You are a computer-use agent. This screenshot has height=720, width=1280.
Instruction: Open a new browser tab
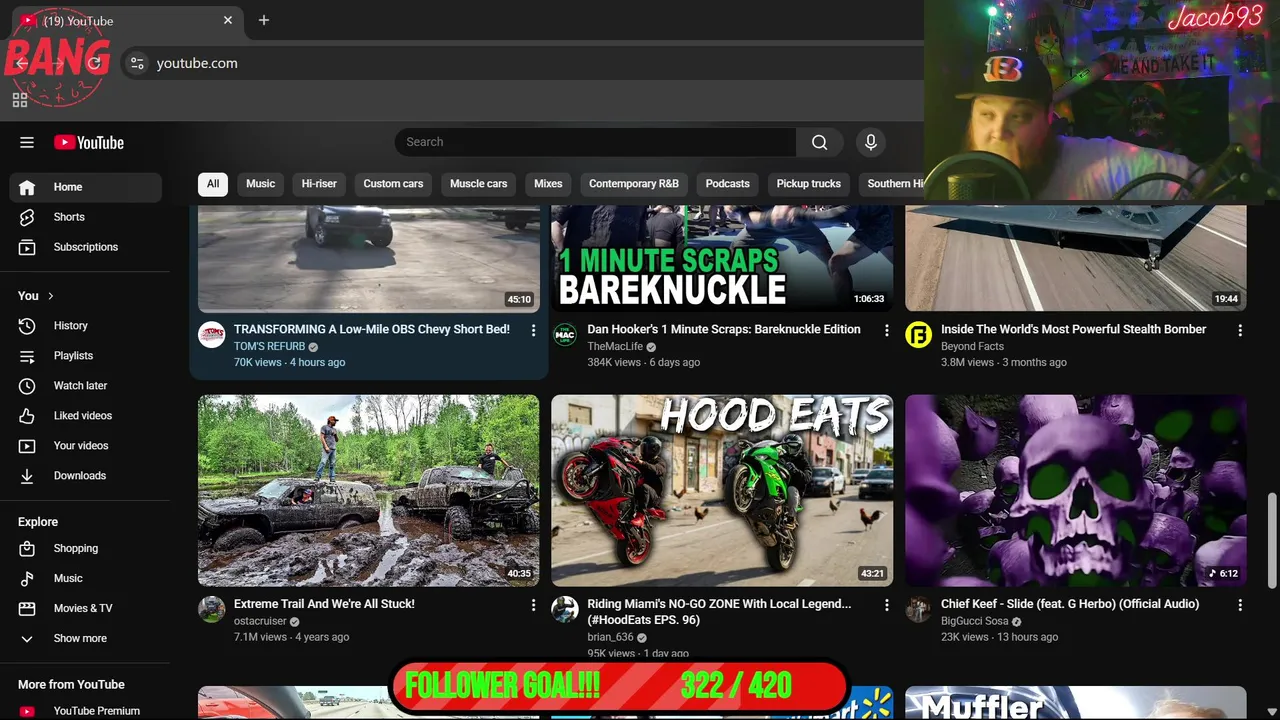point(264,20)
